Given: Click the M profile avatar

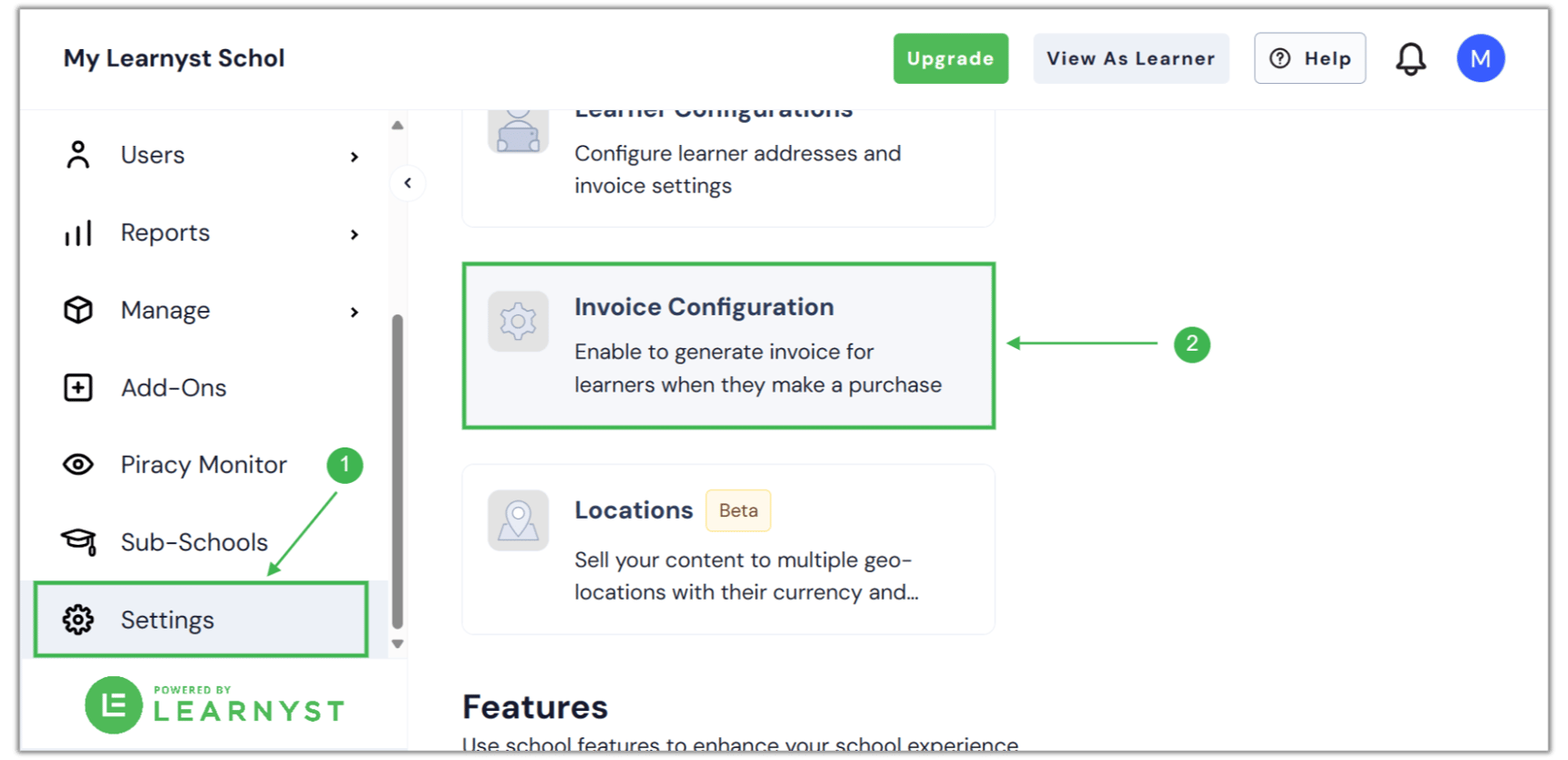Looking at the screenshot, I should [1480, 57].
